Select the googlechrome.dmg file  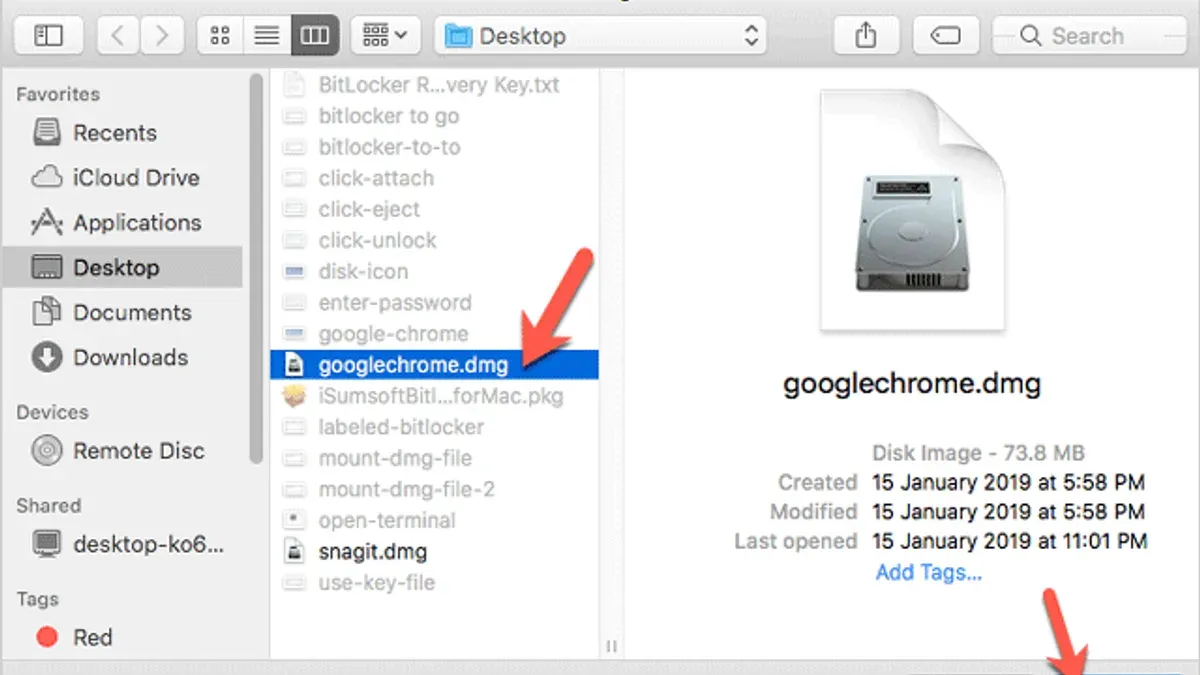(434, 365)
